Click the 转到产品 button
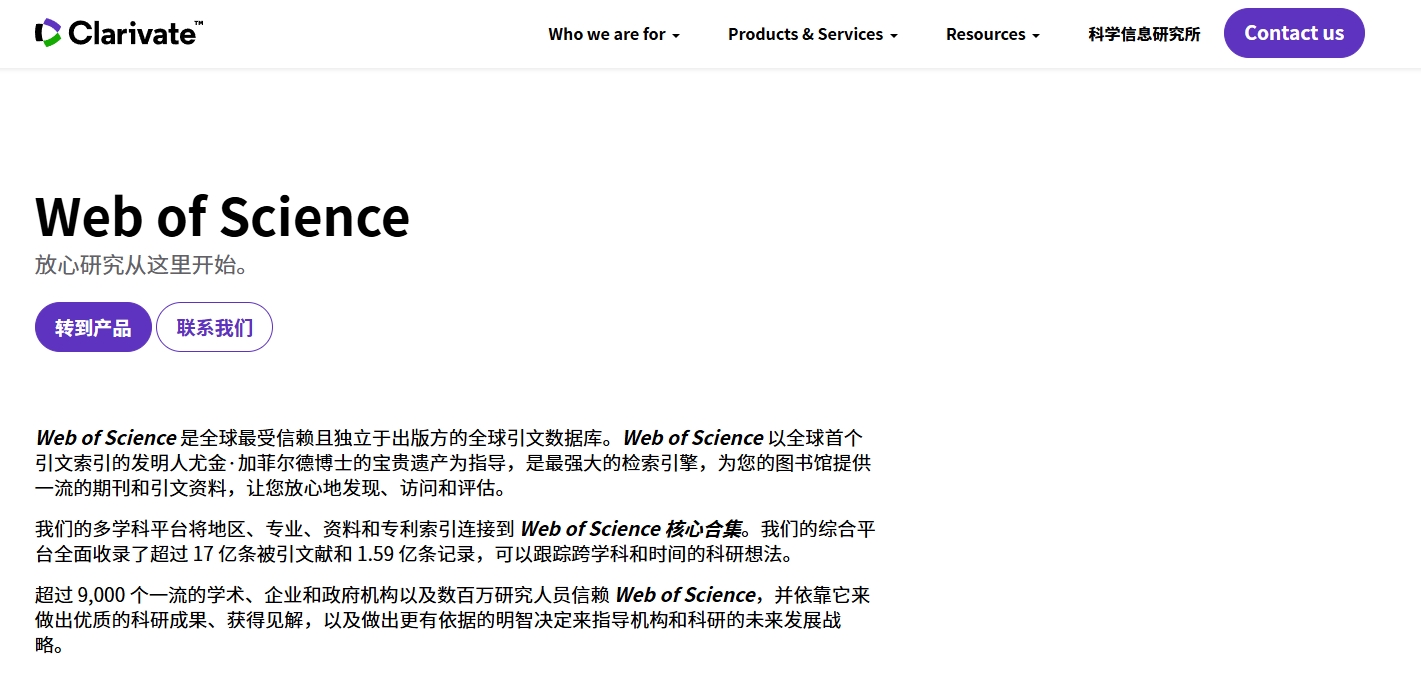 coord(93,327)
